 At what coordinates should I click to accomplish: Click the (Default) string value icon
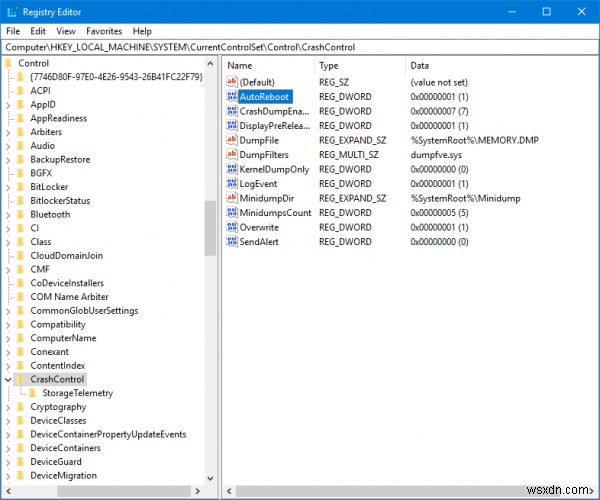click(x=232, y=82)
